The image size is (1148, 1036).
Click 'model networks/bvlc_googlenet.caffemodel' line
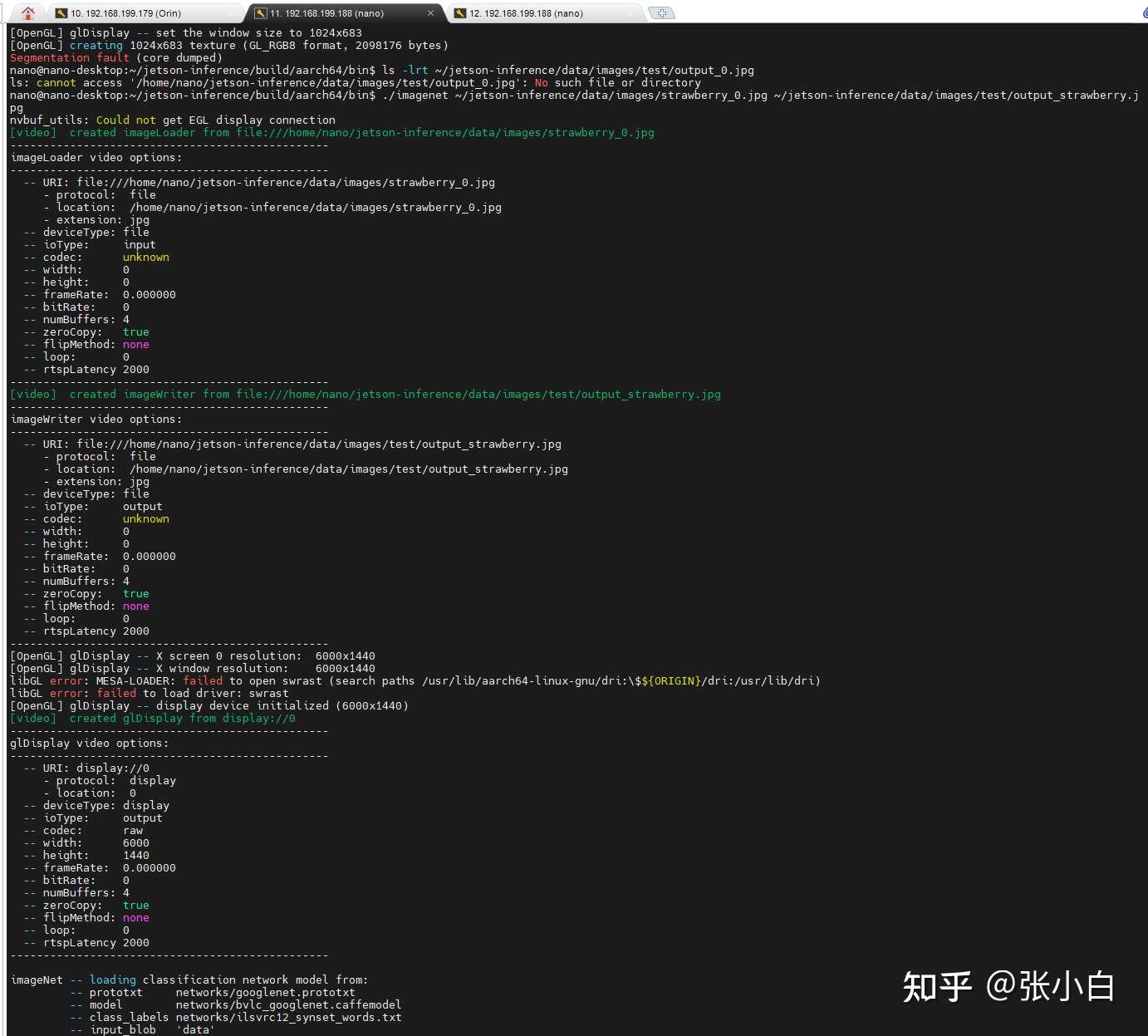click(236, 1004)
